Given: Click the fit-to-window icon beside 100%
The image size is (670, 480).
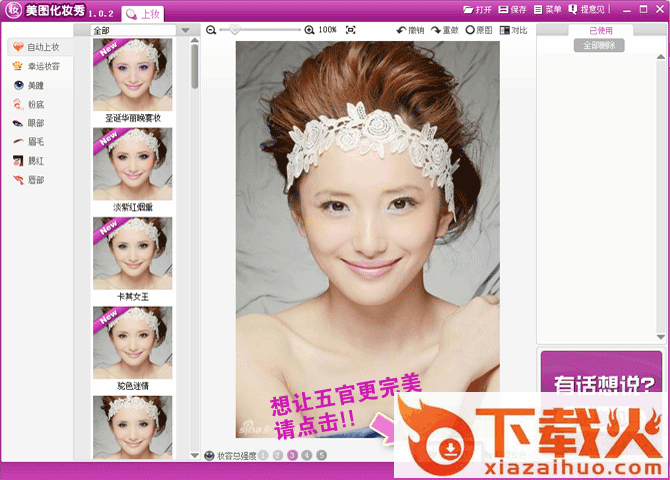Looking at the screenshot, I should coord(351,30).
